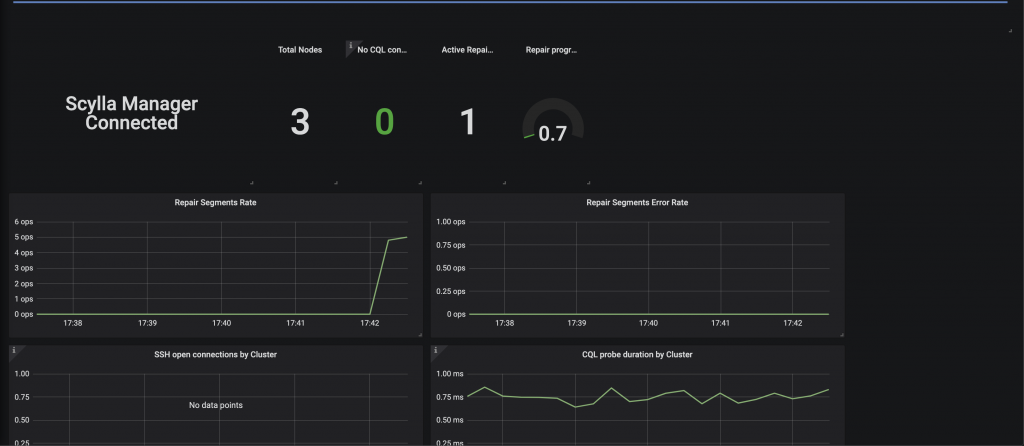Viewport: 1024px width, 446px height.
Task: Open CQL probe duration by Cluster title menu
Action: click(637, 355)
